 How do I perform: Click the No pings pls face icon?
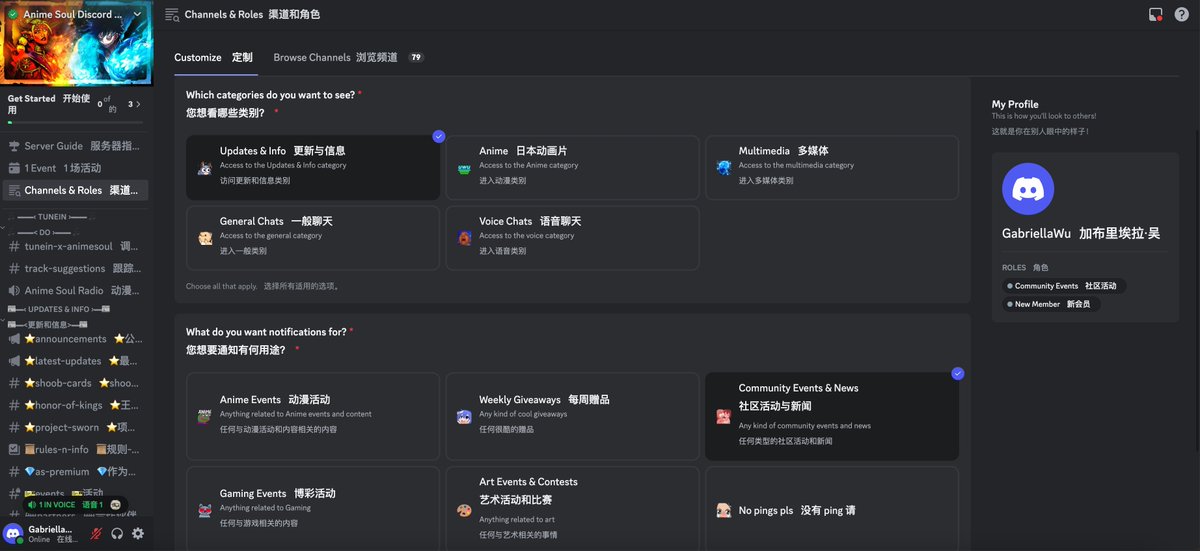pyautogui.click(x=723, y=510)
